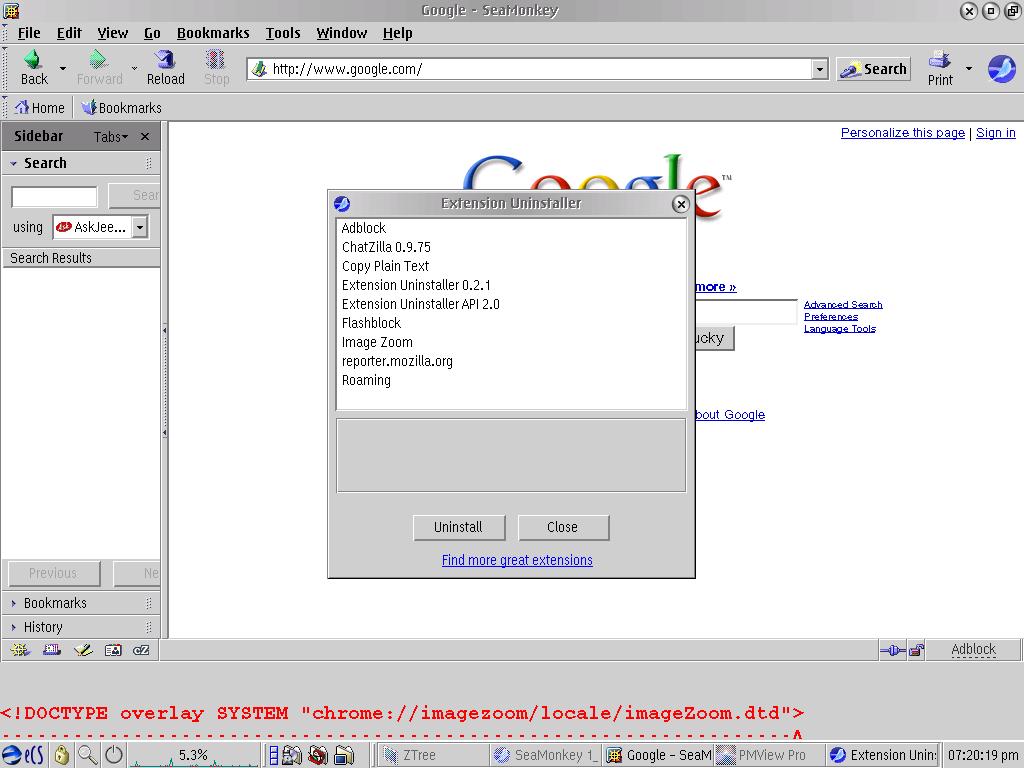Open the search engine dropdown in sidebar

140,227
